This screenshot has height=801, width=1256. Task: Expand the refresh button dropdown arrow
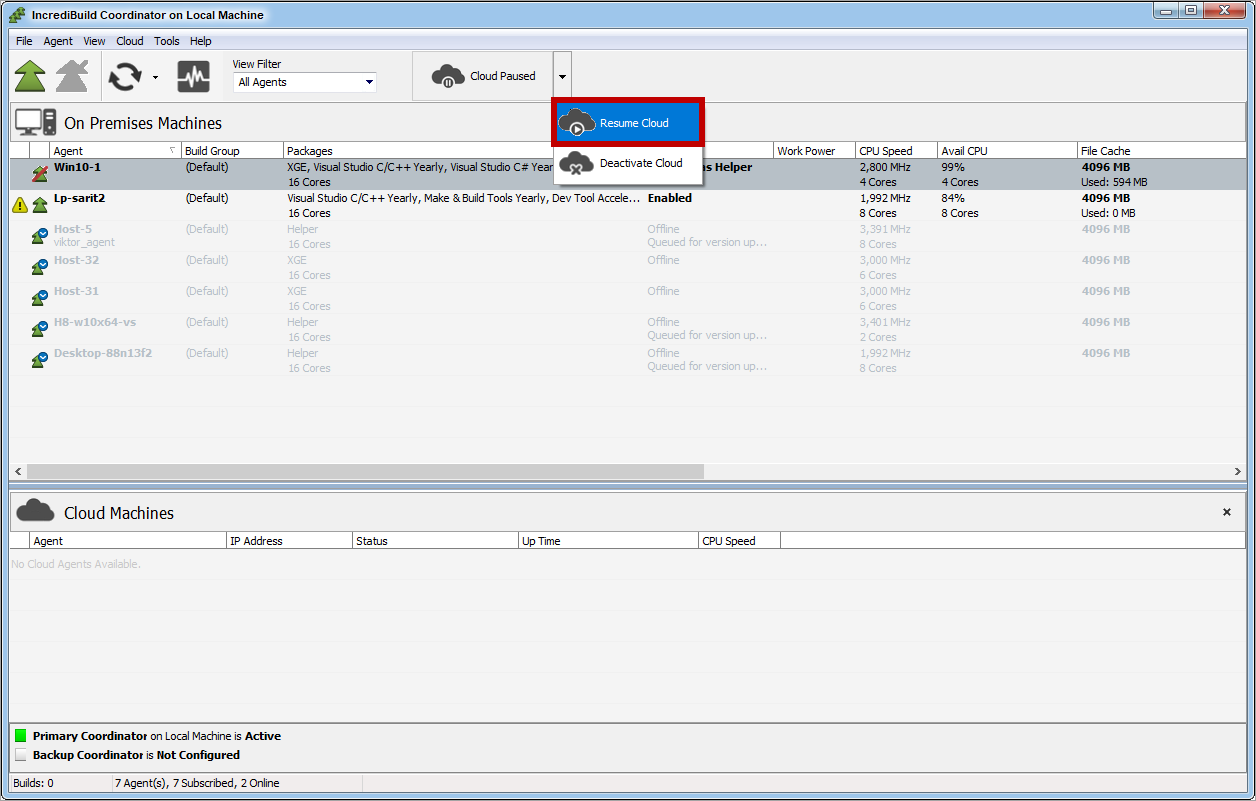[155, 77]
